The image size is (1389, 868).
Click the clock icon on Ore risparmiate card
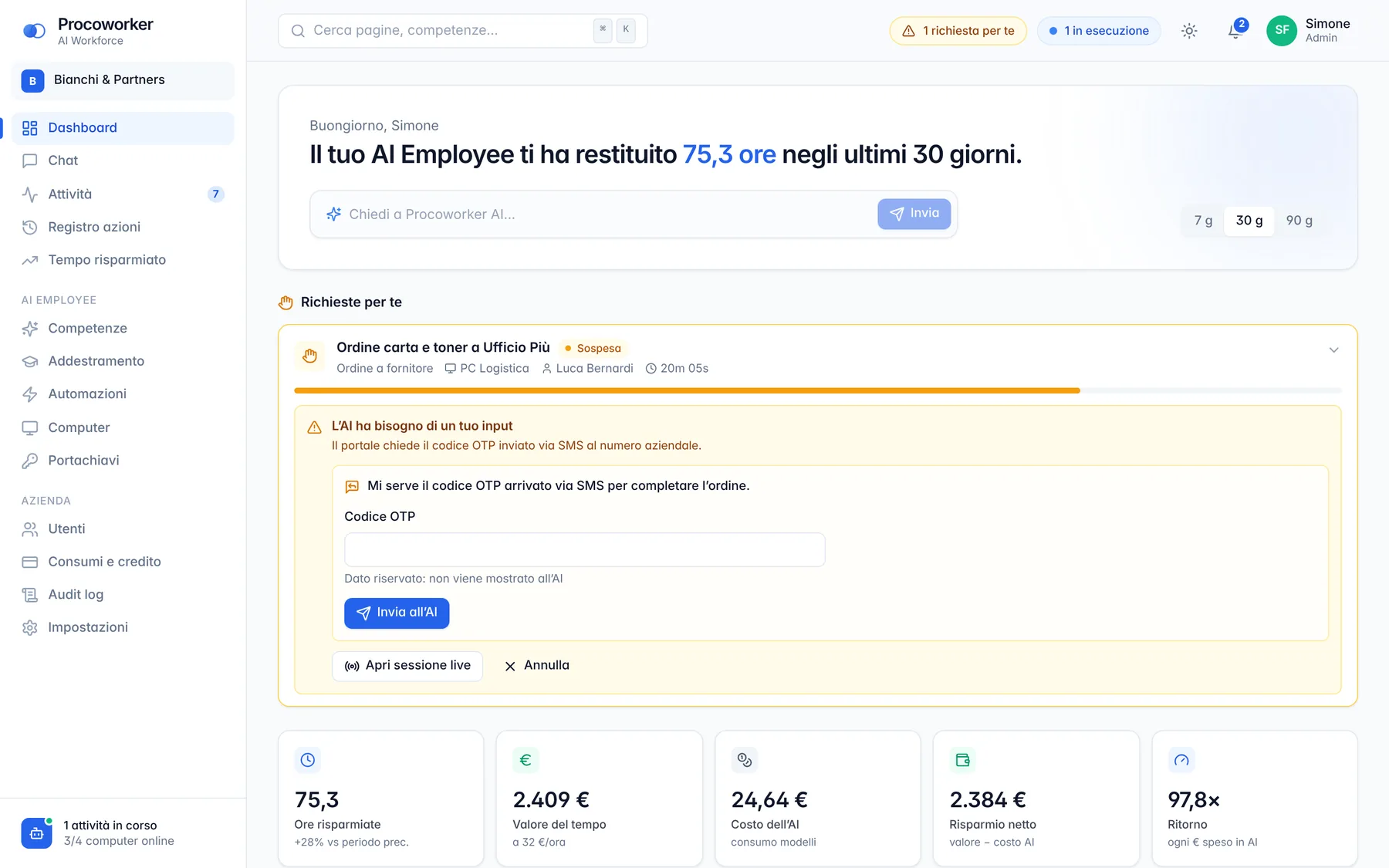(x=307, y=760)
